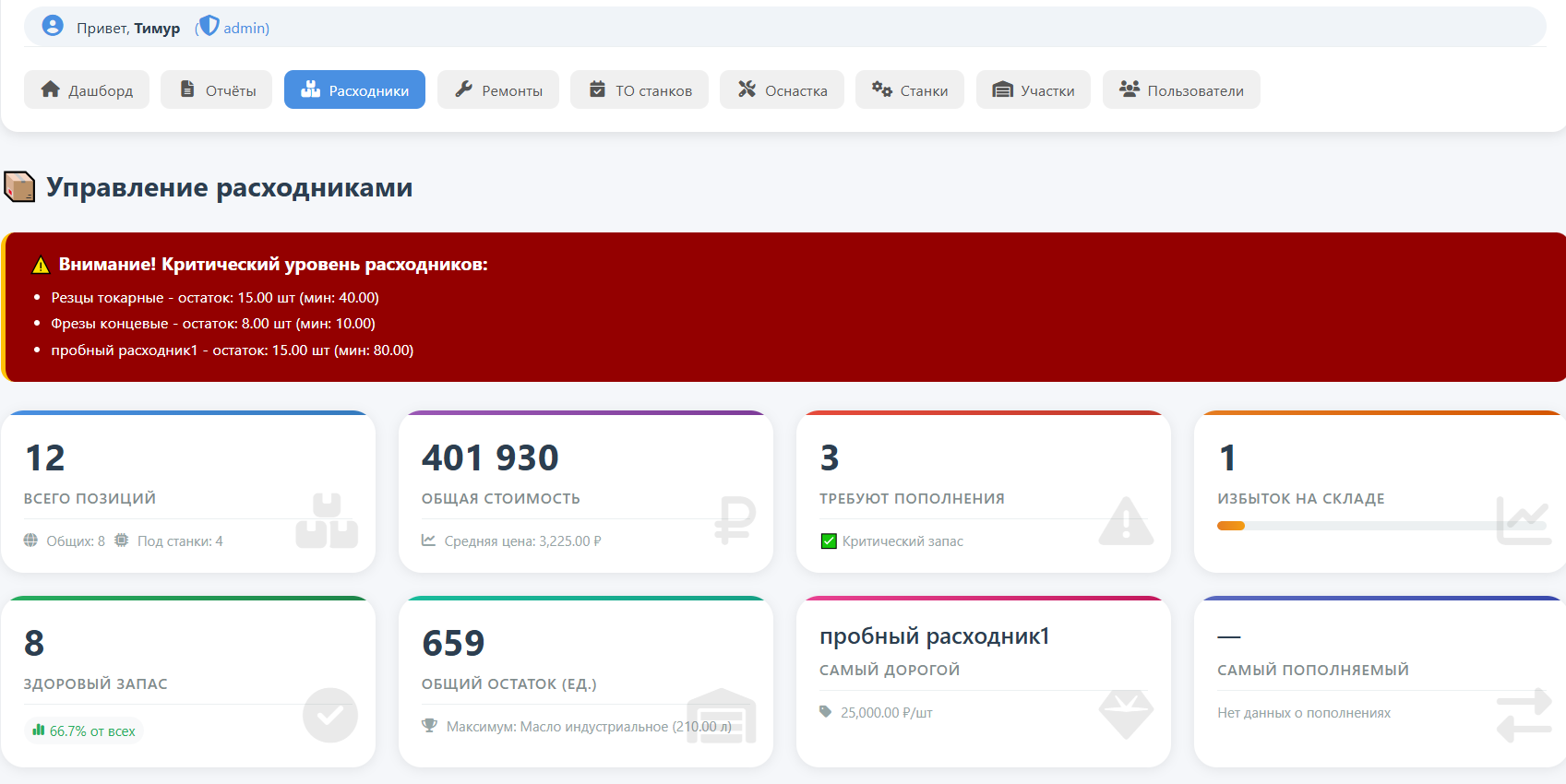Viewport: 1566px width, 784px height.
Task: Click the 401 930 total cost value
Action: coord(490,458)
